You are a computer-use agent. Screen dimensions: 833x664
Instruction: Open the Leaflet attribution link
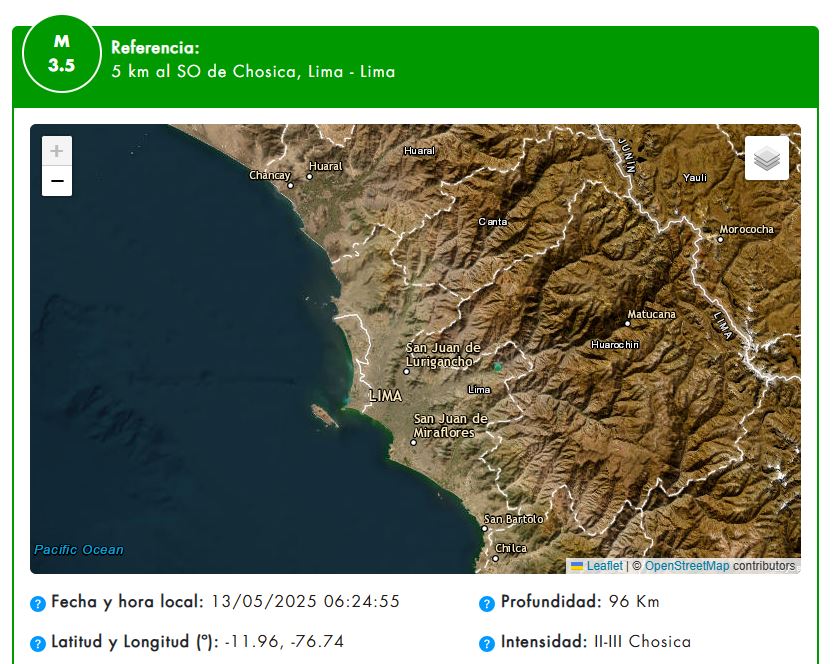[603, 566]
